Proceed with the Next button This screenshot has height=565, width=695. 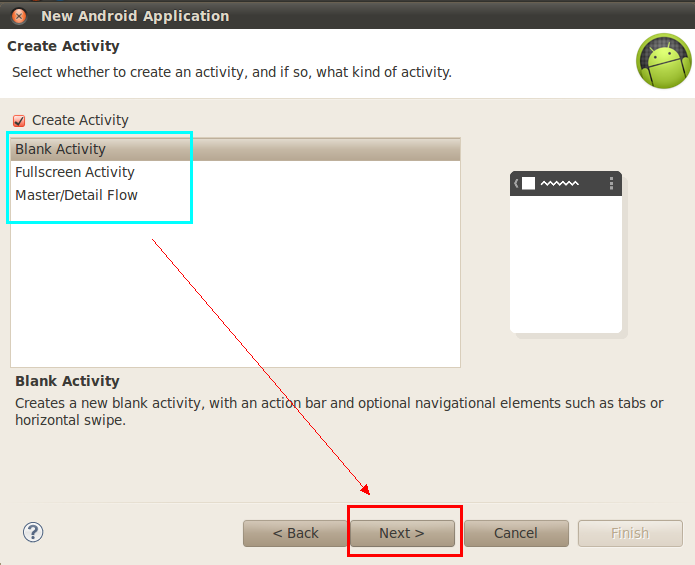tap(402, 533)
